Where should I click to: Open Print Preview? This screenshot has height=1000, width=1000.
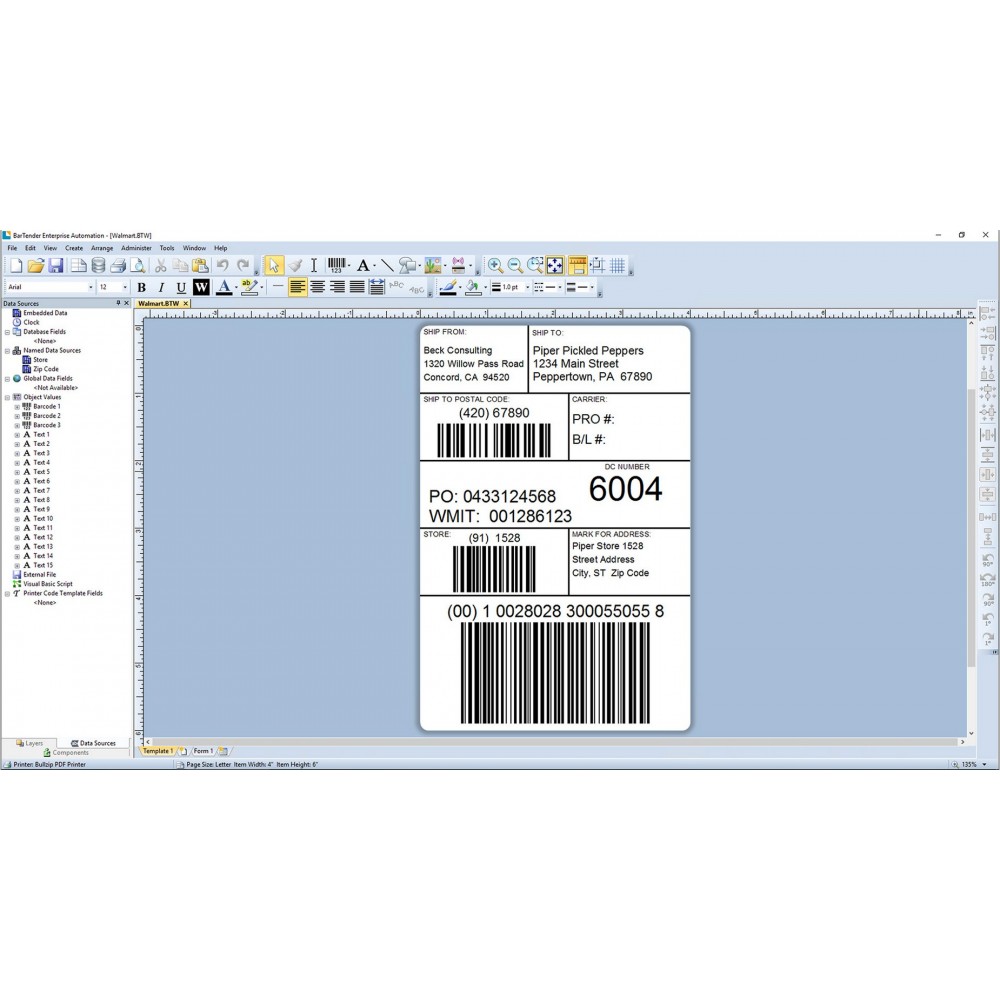click(139, 266)
